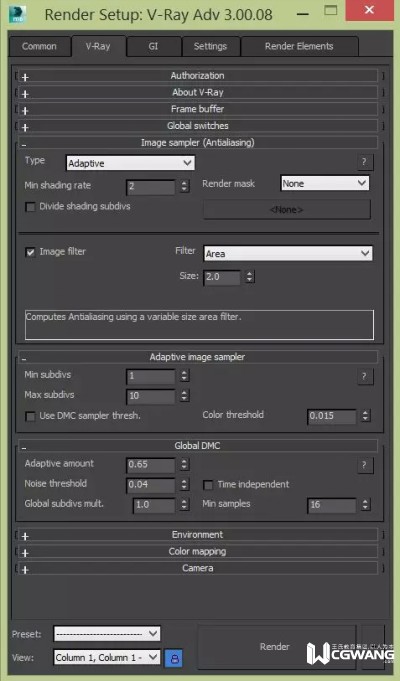Collapse the Global DMC rollout

[x=198, y=446]
